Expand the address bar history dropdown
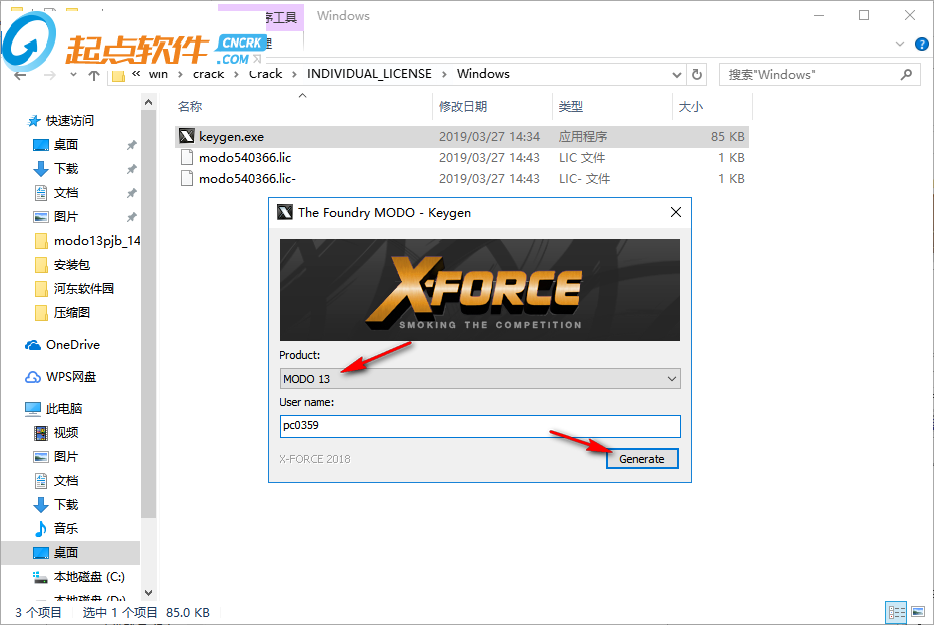This screenshot has width=934, height=625. (x=677, y=75)
